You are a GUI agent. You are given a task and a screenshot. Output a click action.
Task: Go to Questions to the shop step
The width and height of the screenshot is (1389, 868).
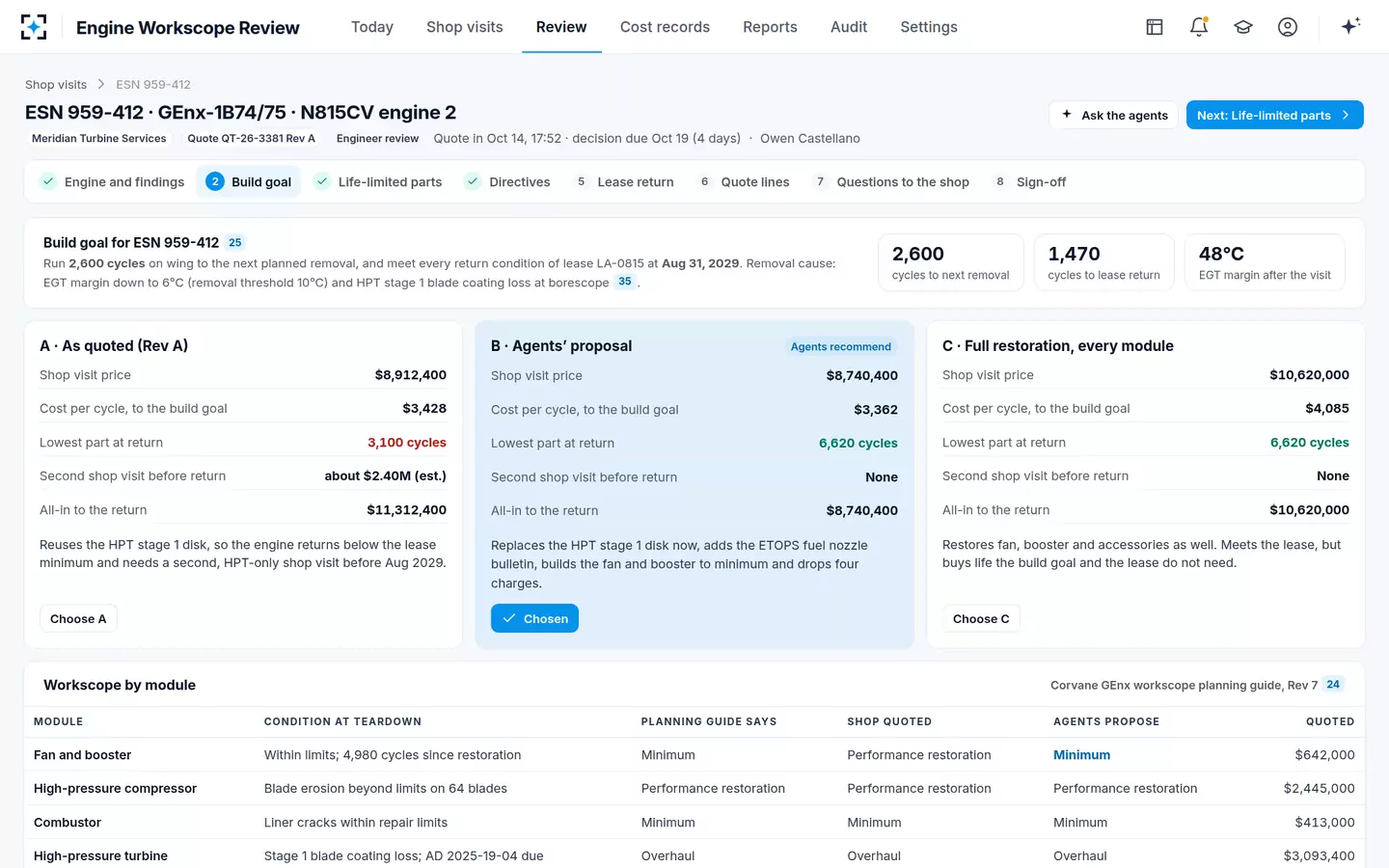click(891, 181)
